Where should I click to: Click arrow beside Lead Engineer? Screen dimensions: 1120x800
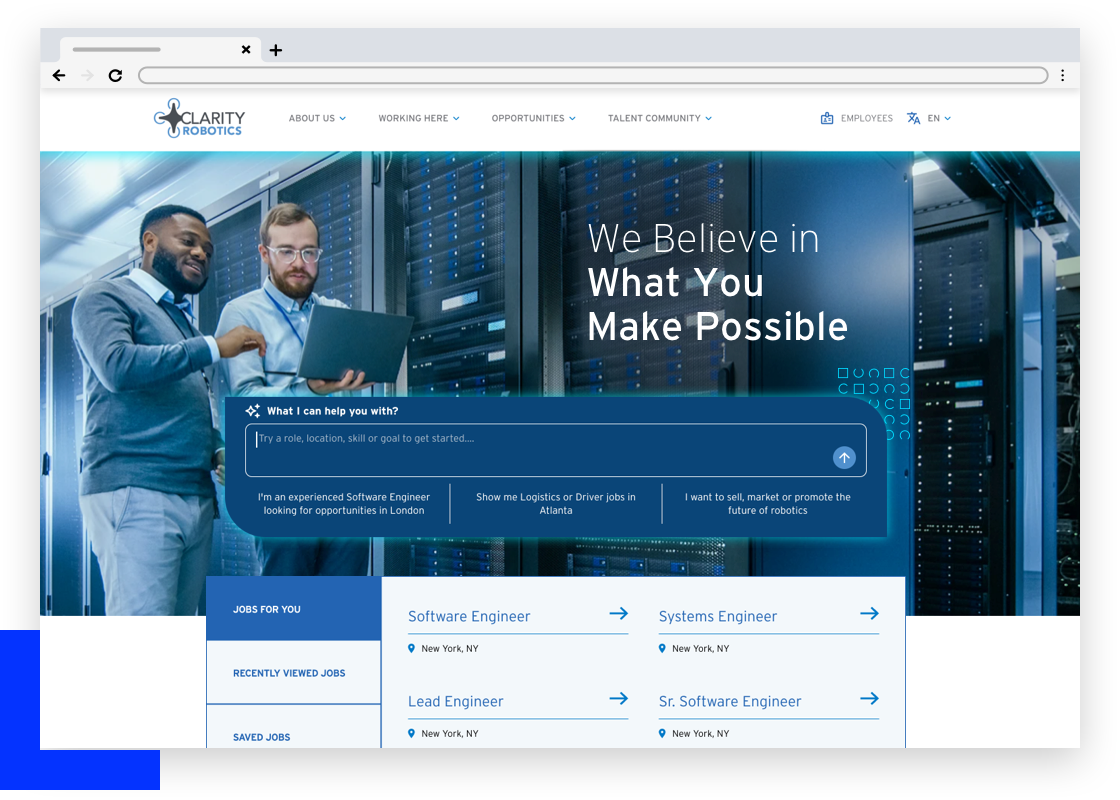(619, 699)
